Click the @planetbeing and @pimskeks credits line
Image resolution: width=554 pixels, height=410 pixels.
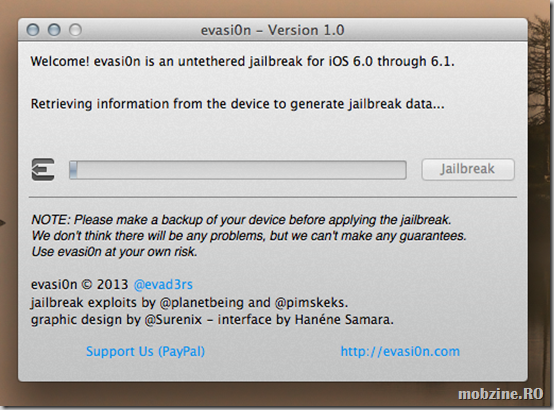pyautogui.click(x=189, y=303)
